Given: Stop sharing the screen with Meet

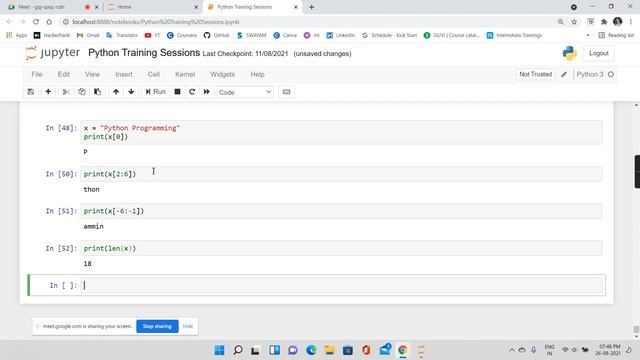Looking at the screenshot, I should tap(157, 326).
